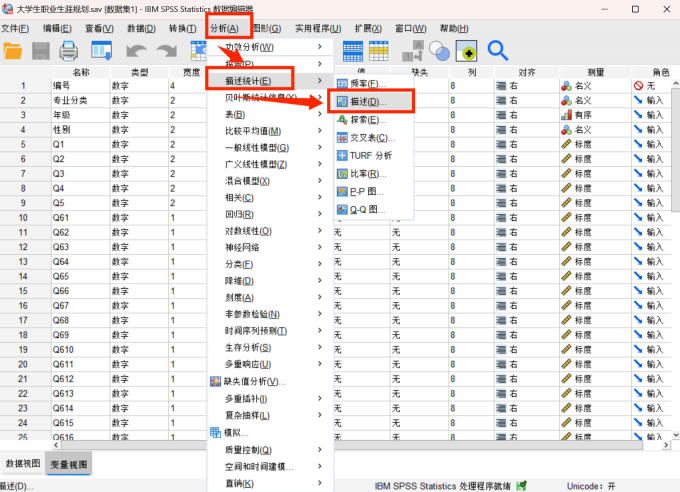The height and width of the screenshot is (492, 680).
Task: Click the Open data document folder icon
Action: pyautogui.click(x=14, y=50)
